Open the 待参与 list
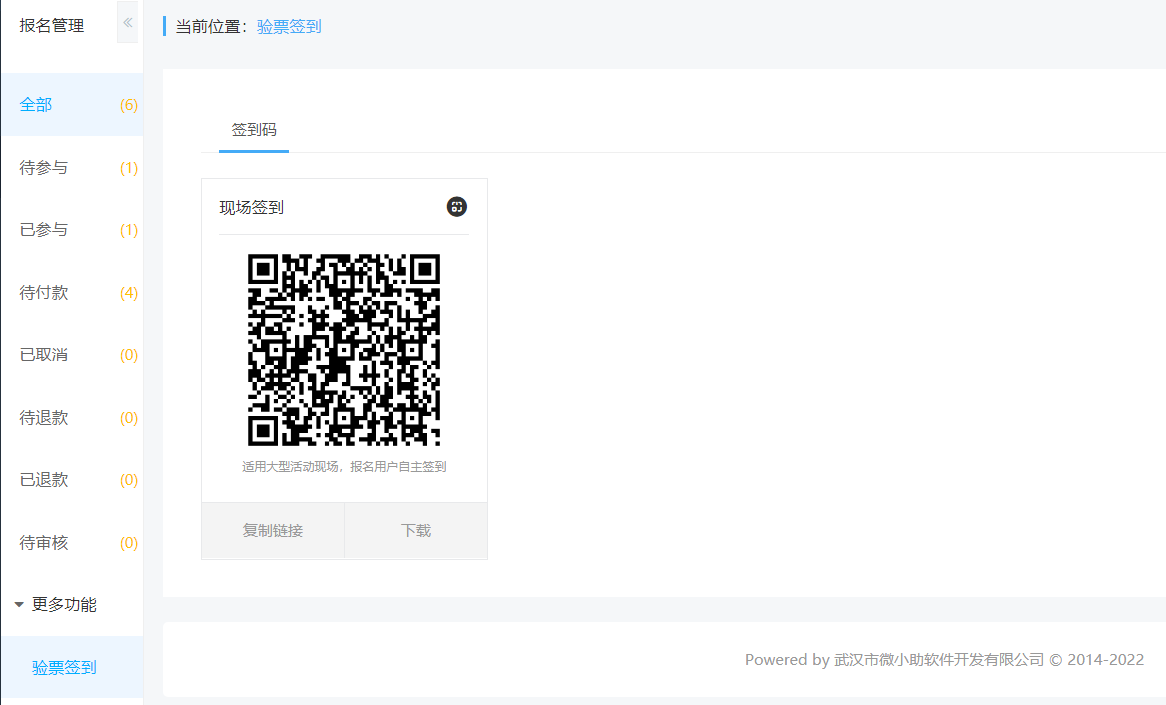 pyautogui.click(x=72, y=167)
